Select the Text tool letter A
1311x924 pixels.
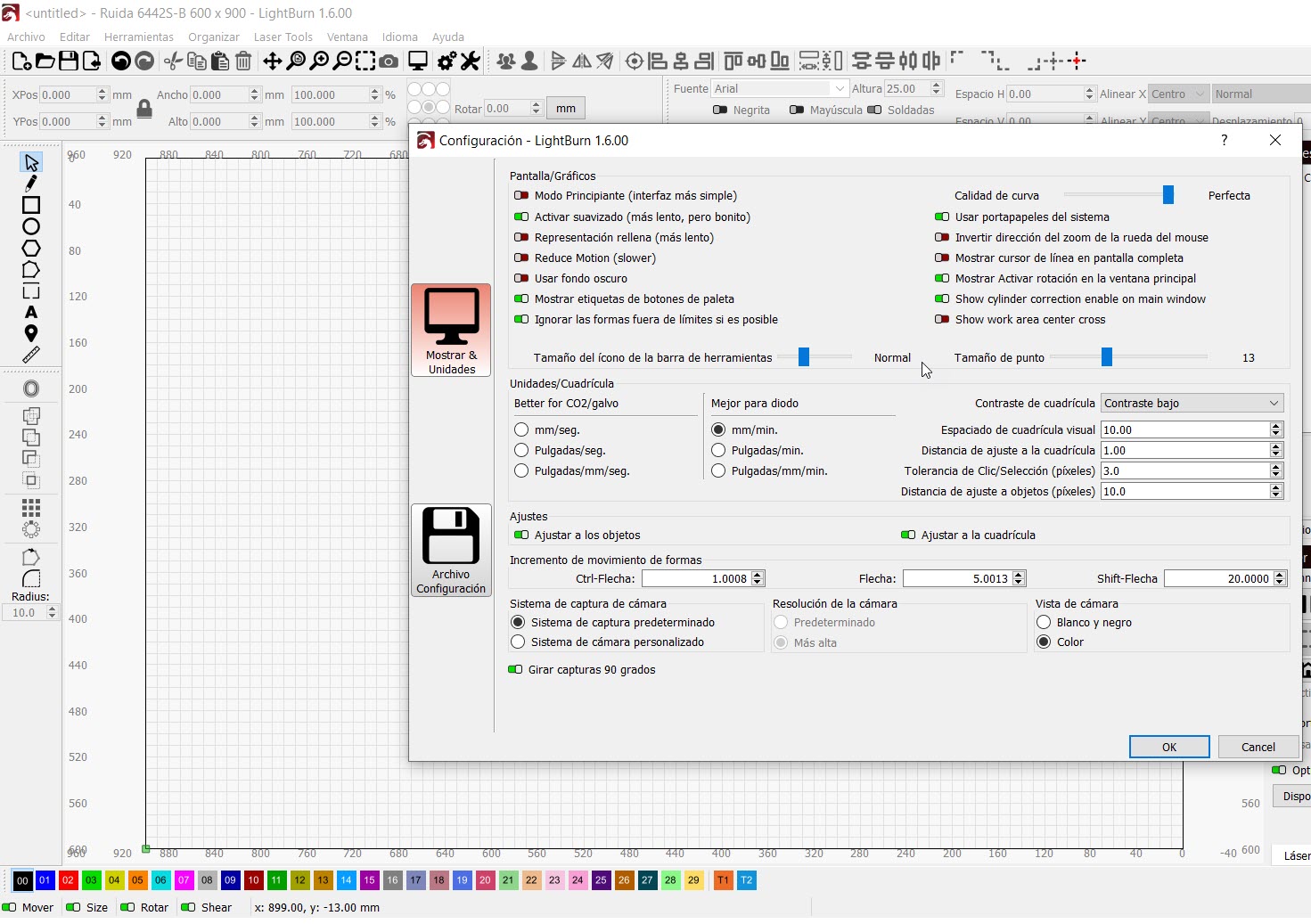(x=31, y=312)
